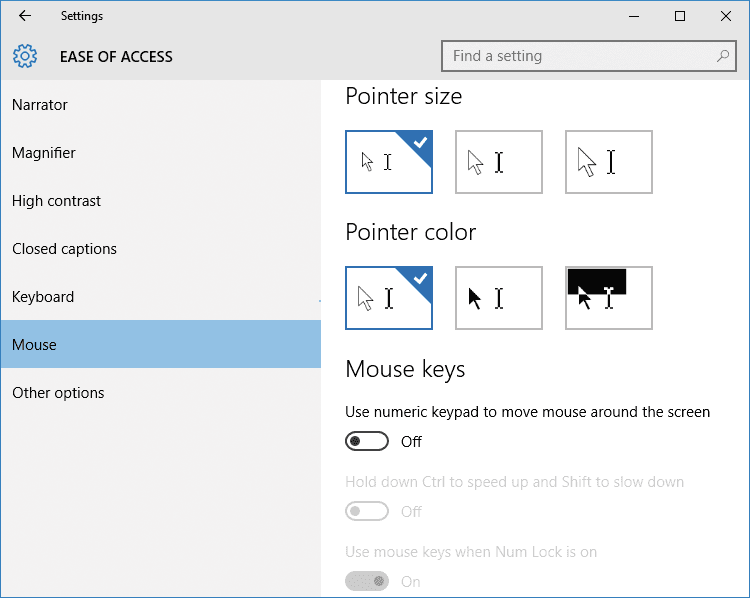Choose the white pointer color

pyautogui.click(x=389, y=298)
